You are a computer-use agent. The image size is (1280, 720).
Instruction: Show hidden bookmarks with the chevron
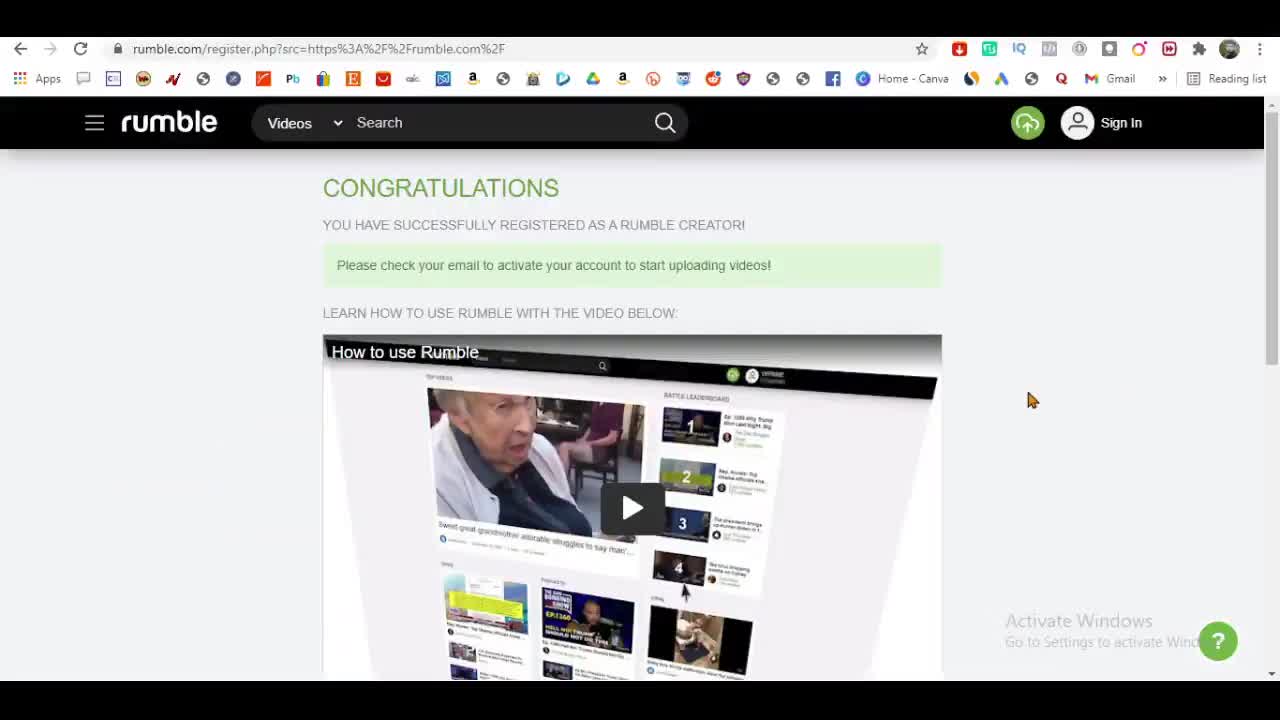tap(1162, 79)
